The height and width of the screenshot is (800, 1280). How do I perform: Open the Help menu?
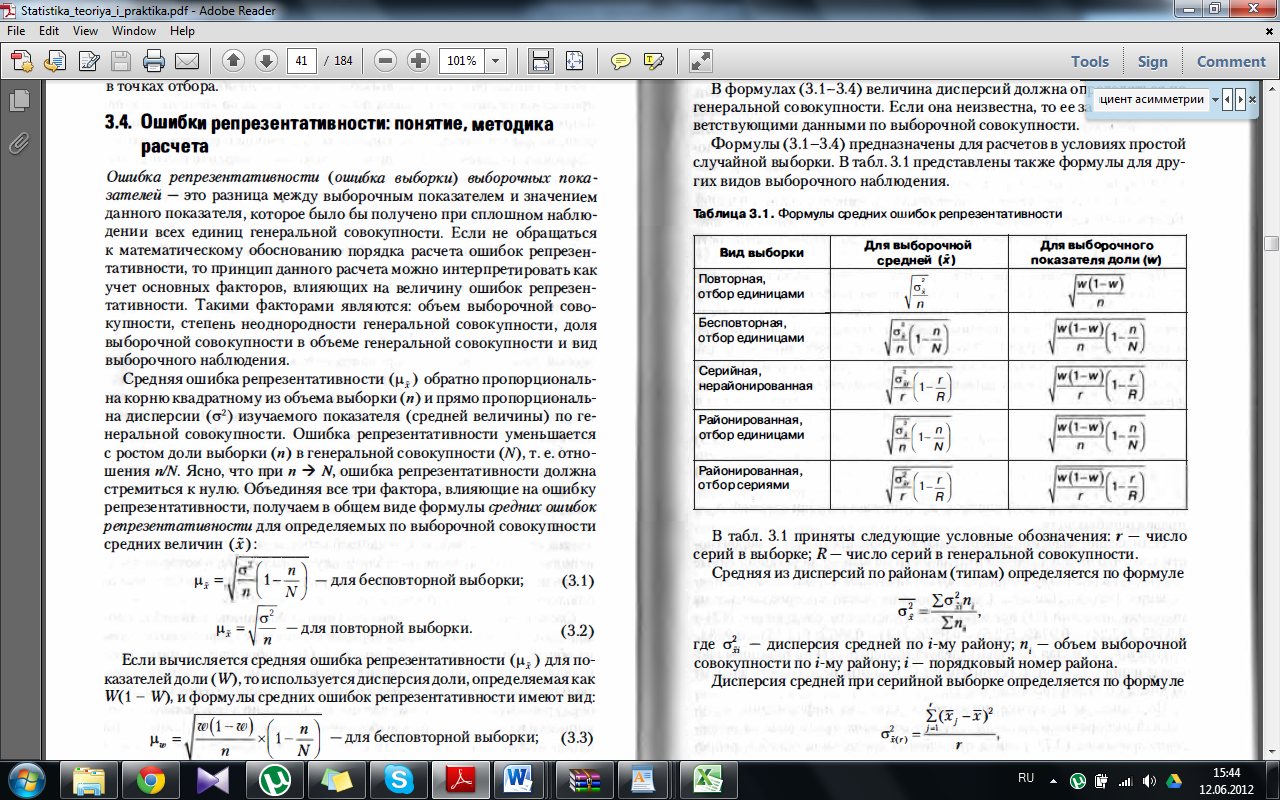tap(182, 31)
